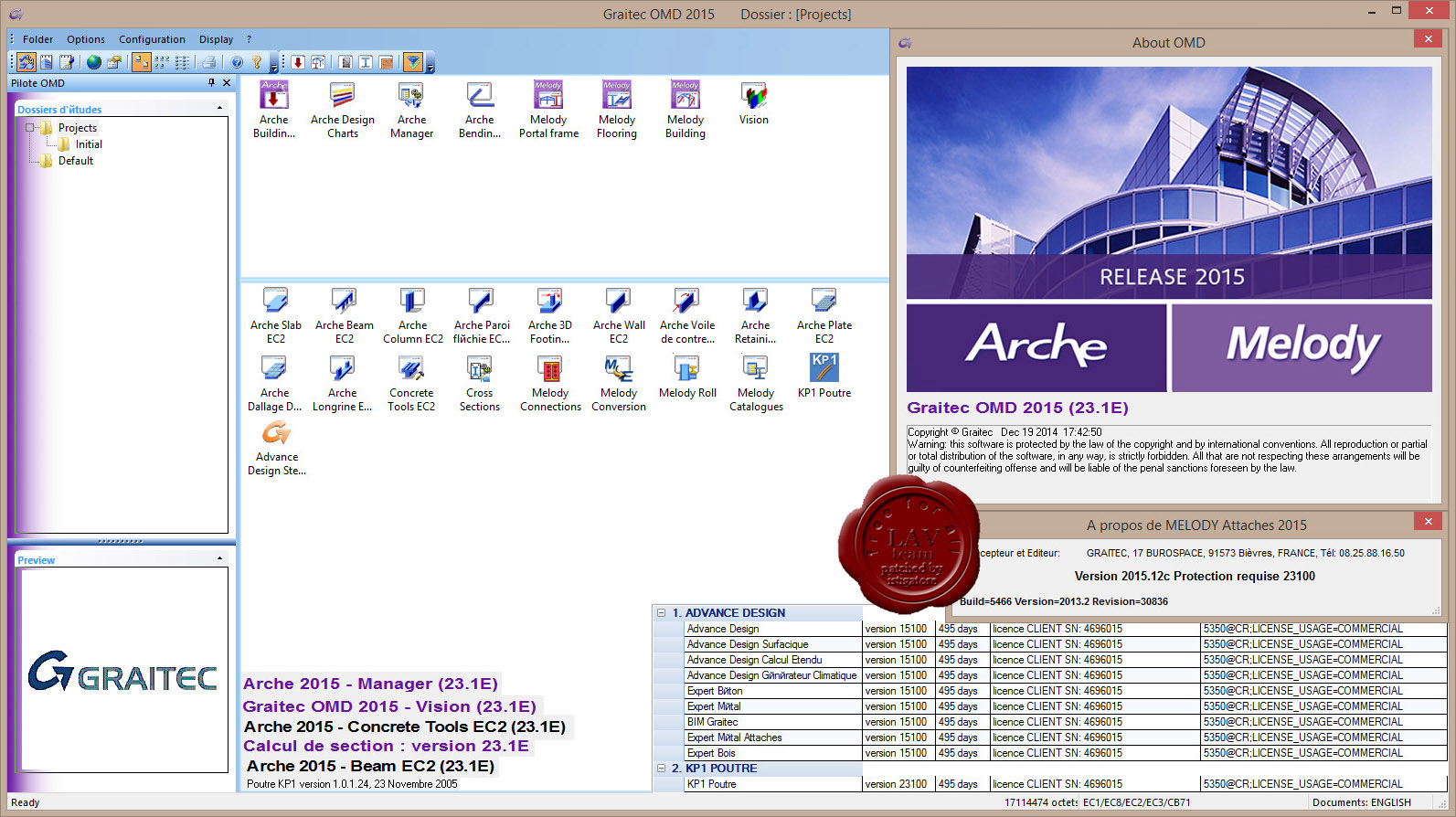Launch Advance Design Steel
The height and width of the screenshot is (817, 1456).
pyautogui.click(x=276, y=448)
